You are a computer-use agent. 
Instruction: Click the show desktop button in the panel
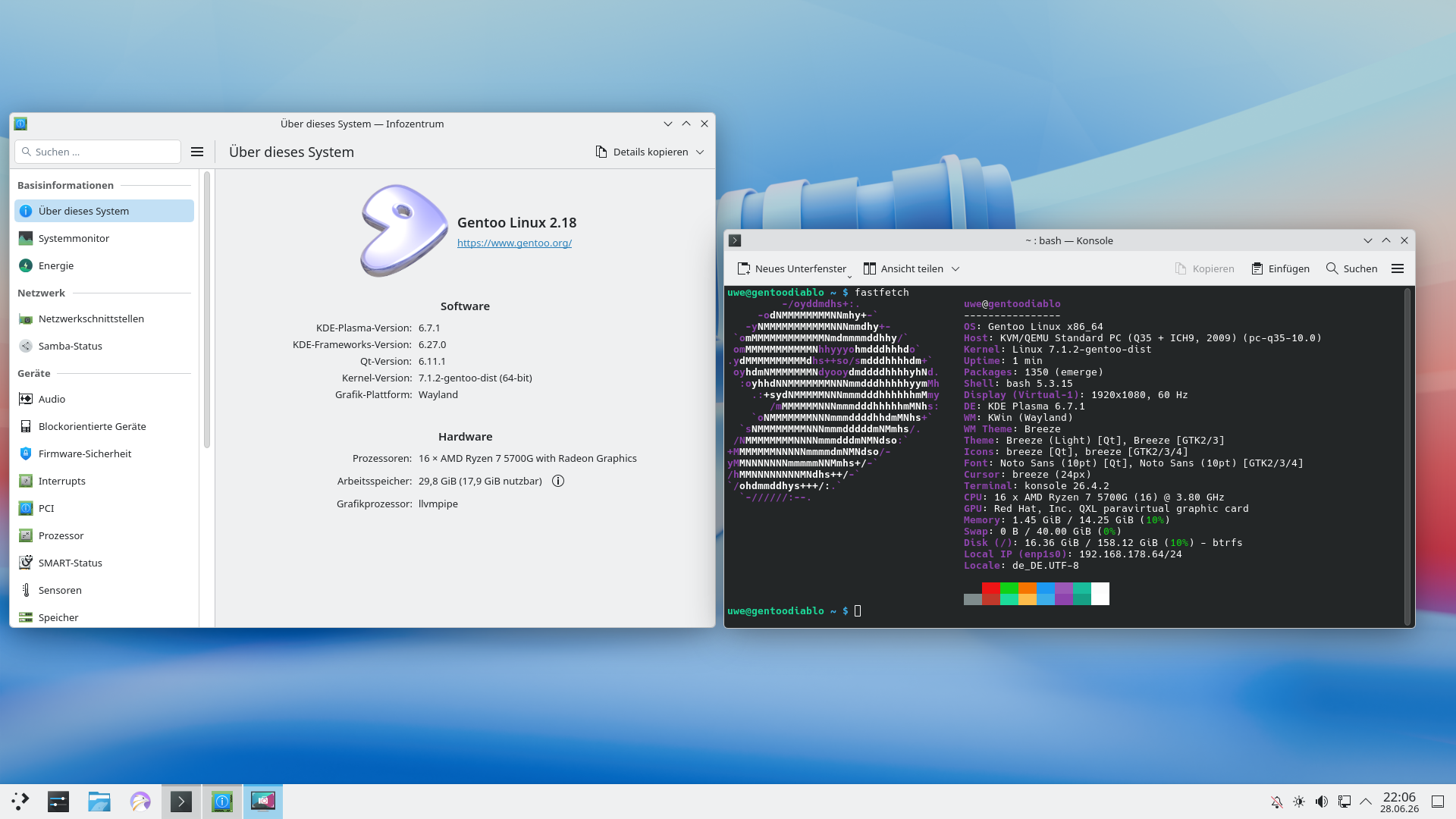[1437, 802]
